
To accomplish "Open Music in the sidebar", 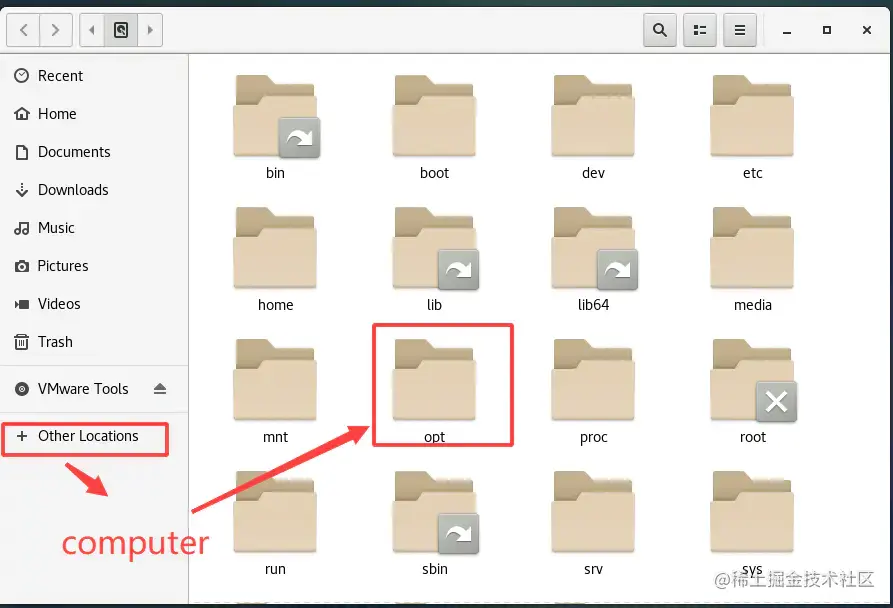I will (94, 228).
